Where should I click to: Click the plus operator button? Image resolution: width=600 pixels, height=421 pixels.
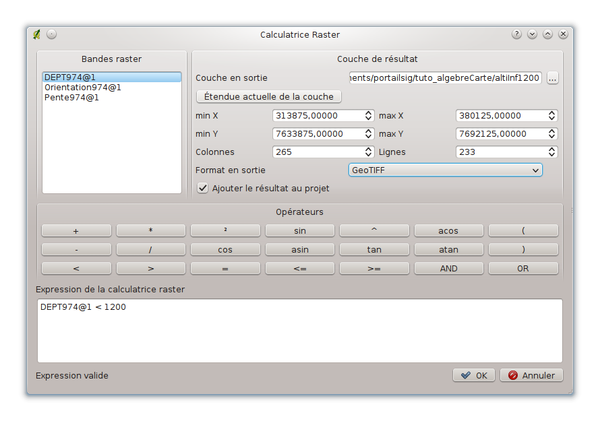point(77,231)
